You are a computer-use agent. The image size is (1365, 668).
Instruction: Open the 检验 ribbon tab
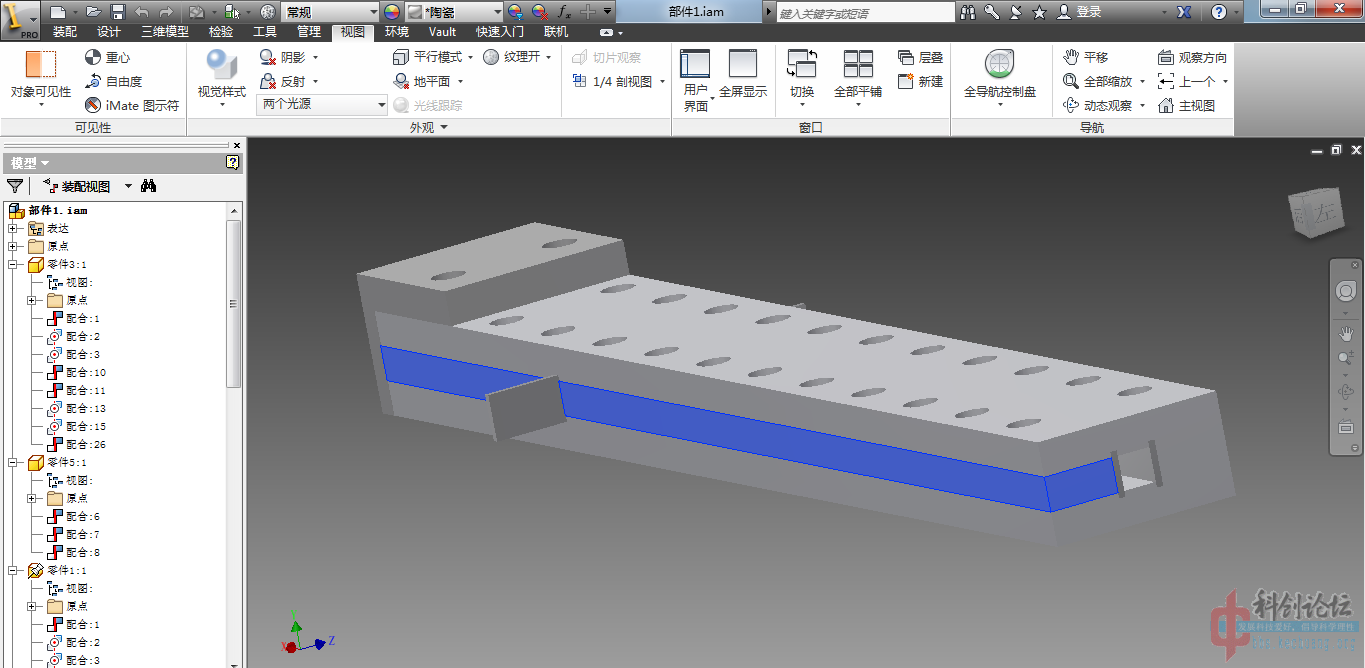pos(221,32)
